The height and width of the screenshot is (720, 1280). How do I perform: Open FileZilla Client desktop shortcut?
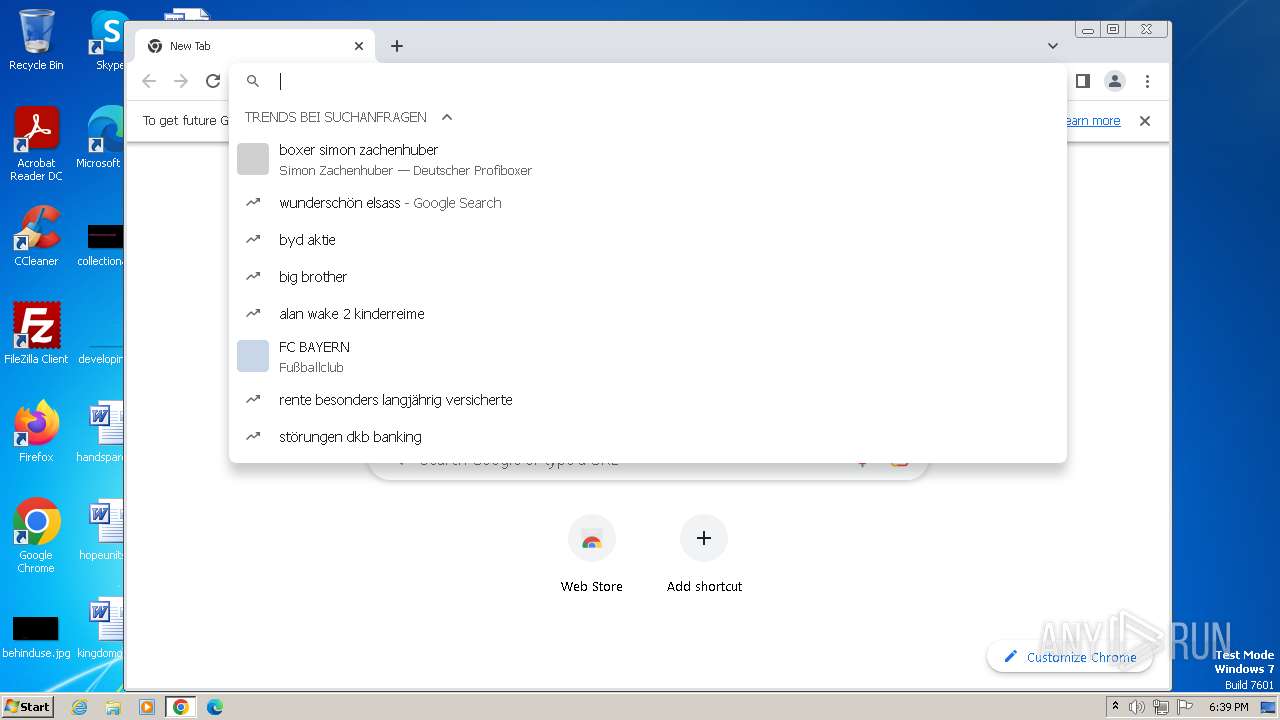36,334
